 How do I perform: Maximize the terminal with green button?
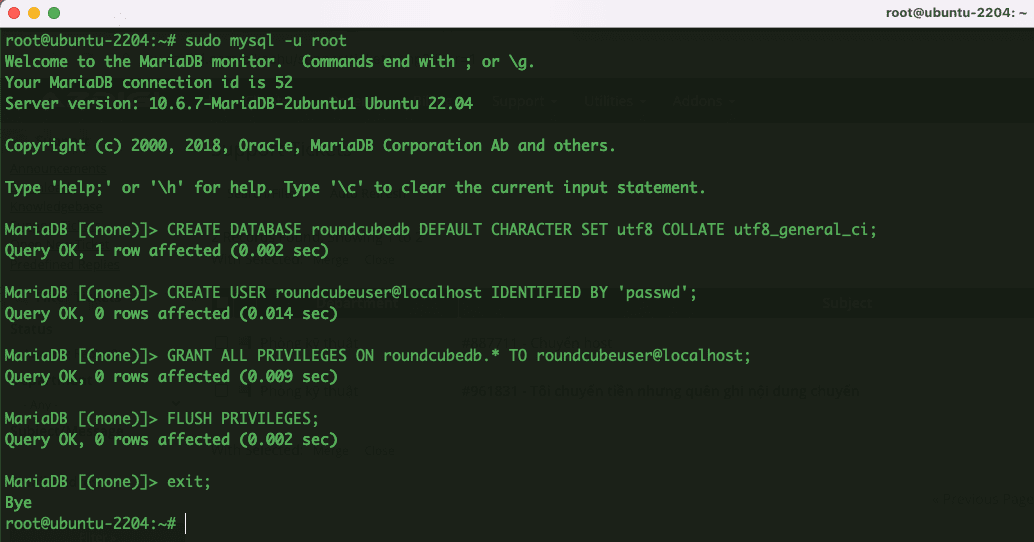pyautogui.click(x=53, y=13)
